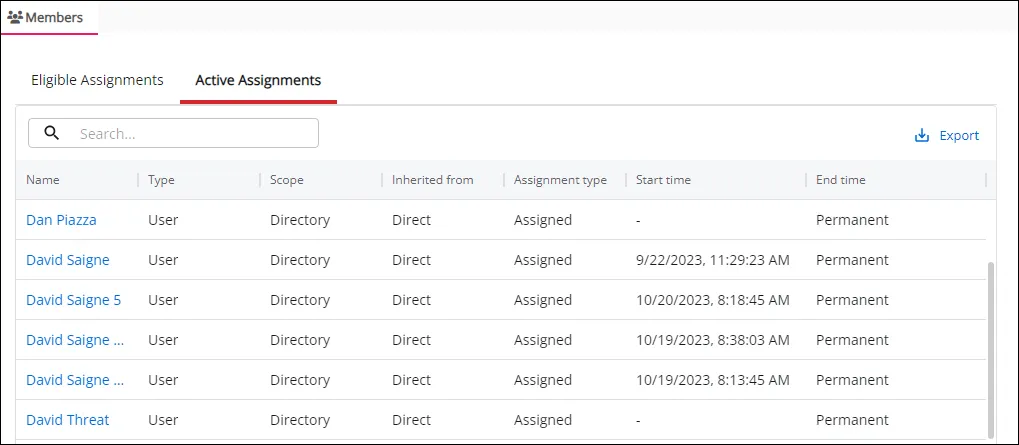Image resolution: width=1019 pixels, height=445 pixels.
Task: Sort by the Type column header
Action: pyautogui.click(x=161, y=180)
